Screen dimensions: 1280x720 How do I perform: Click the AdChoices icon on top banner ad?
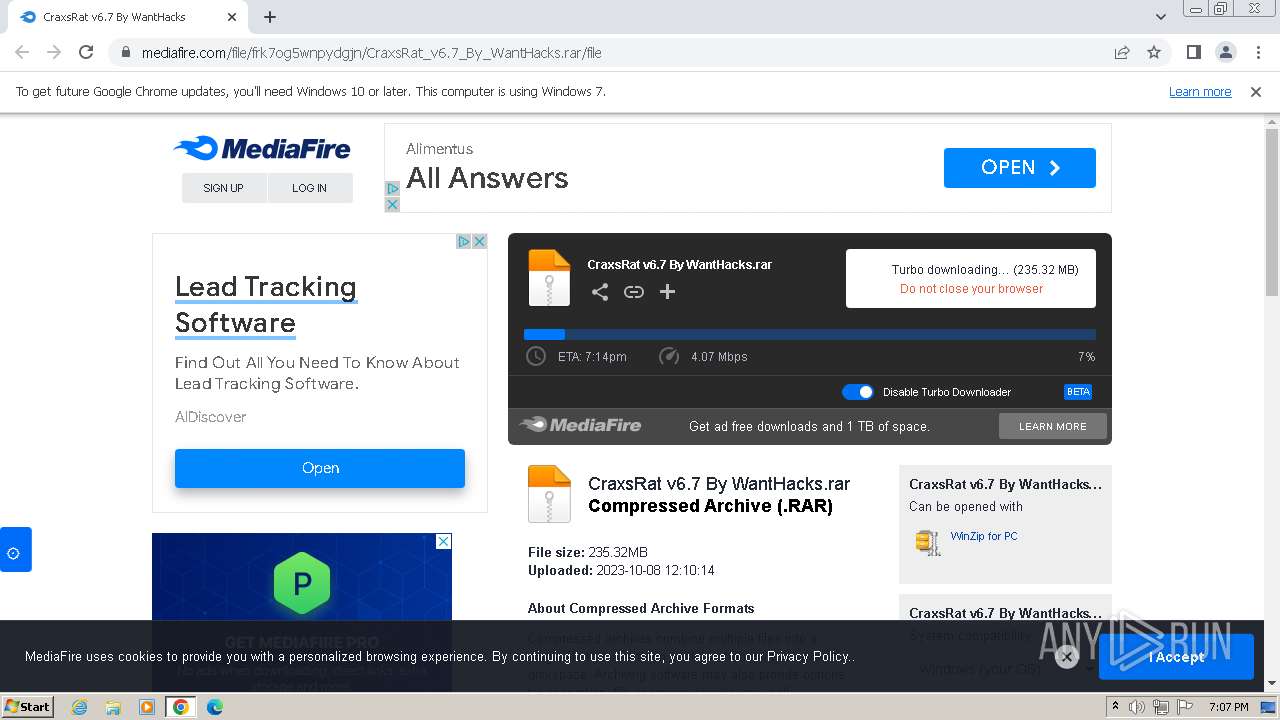[x=392, y=188]
